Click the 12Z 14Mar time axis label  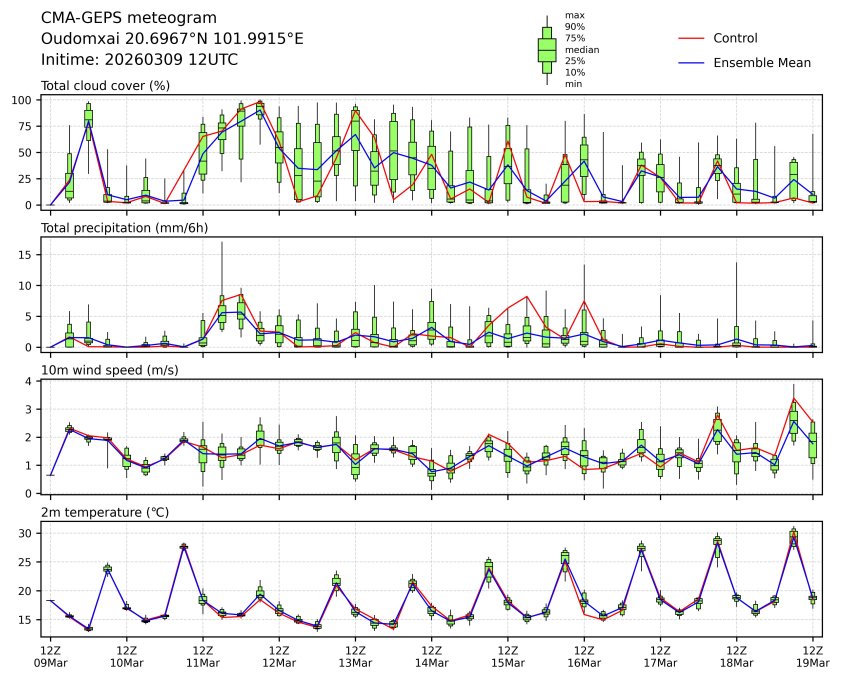tap(431, 655)
